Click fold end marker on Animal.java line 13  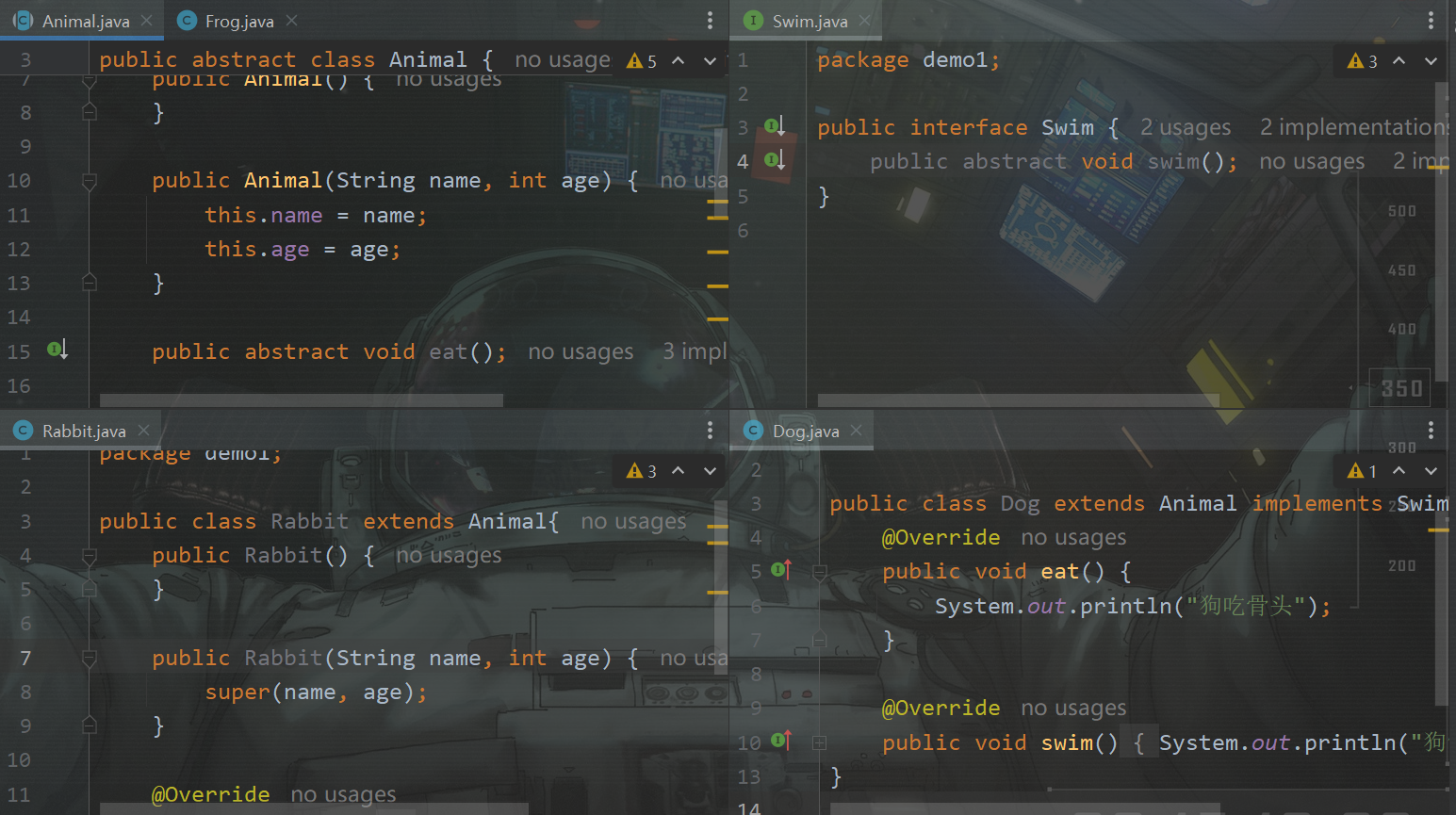(x=90, y=282)
